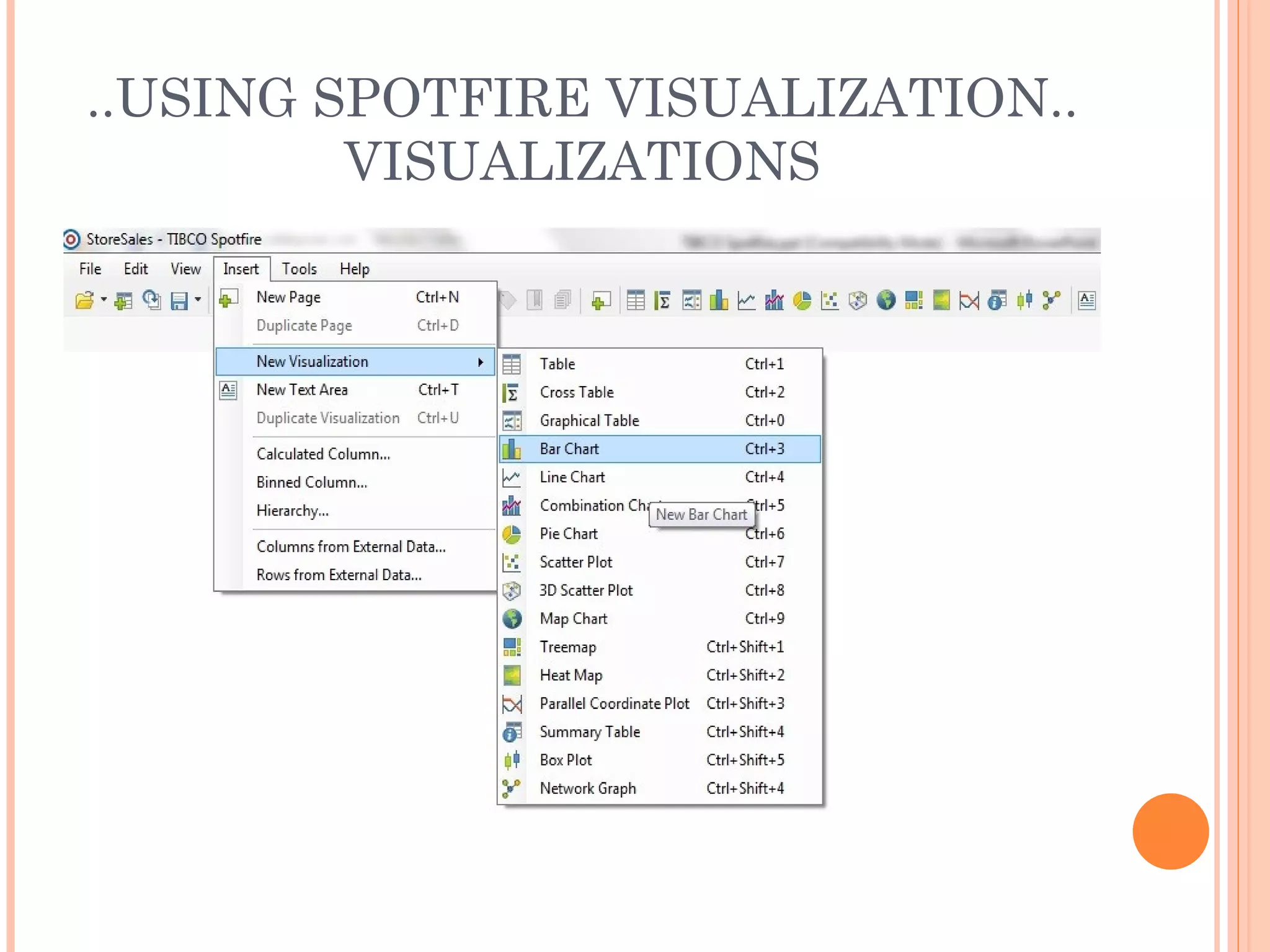Screen dimensions: 1270x952
Task: Click the 3D Scatter Plot toolbar icon
Action: coord(858,301)
